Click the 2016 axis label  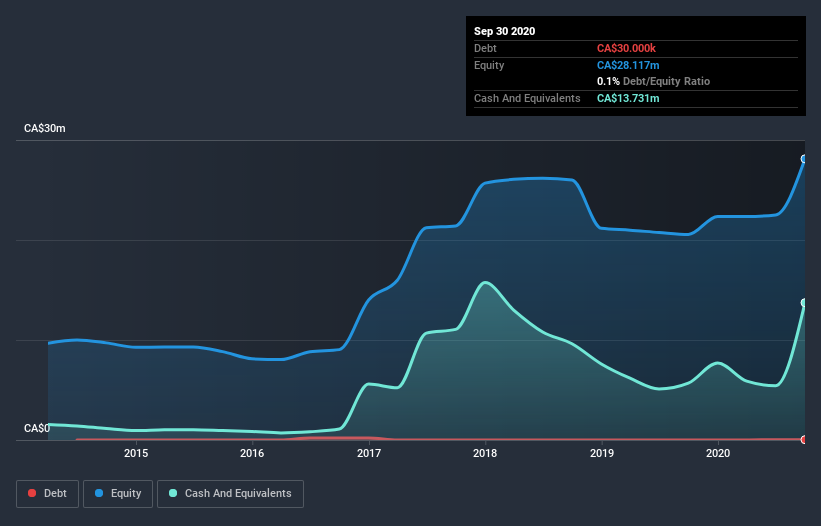tap(252, 453)
